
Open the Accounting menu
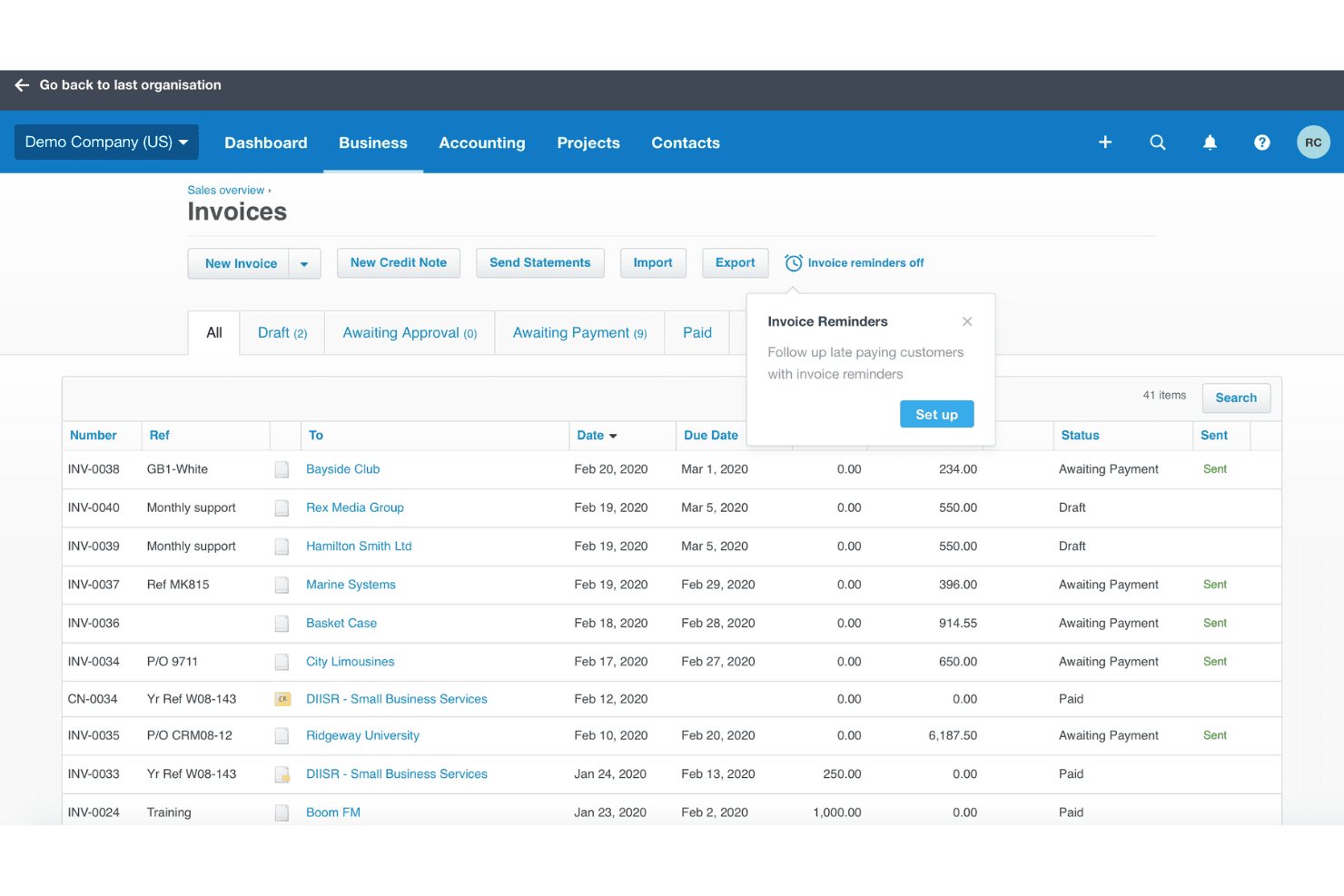coord(482,143)
